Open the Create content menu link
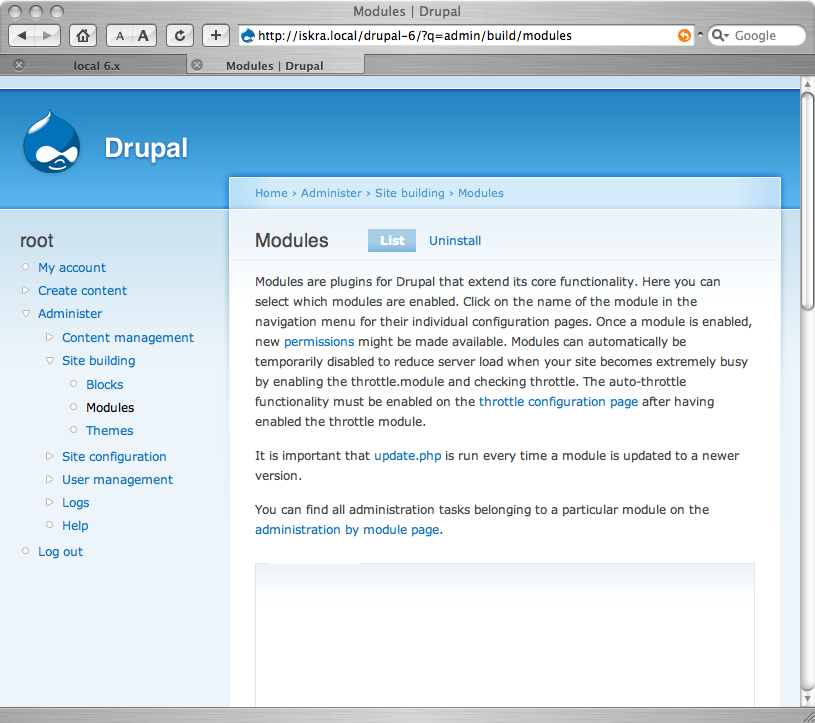 point(82,291)
